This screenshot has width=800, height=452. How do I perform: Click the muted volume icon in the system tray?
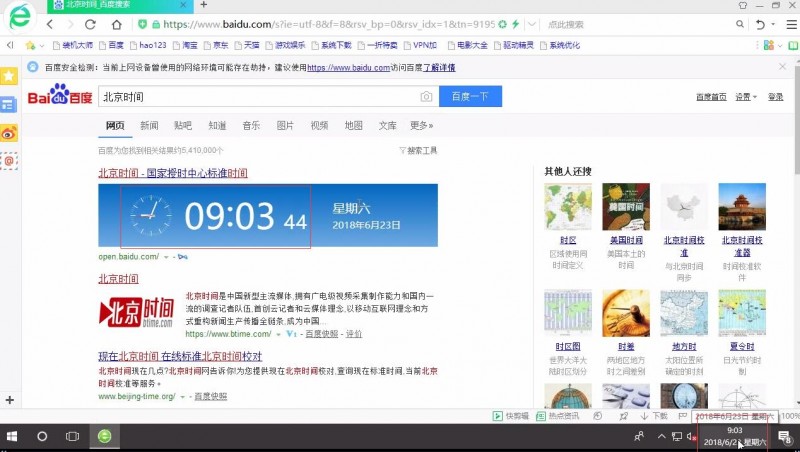pos(691,436)
